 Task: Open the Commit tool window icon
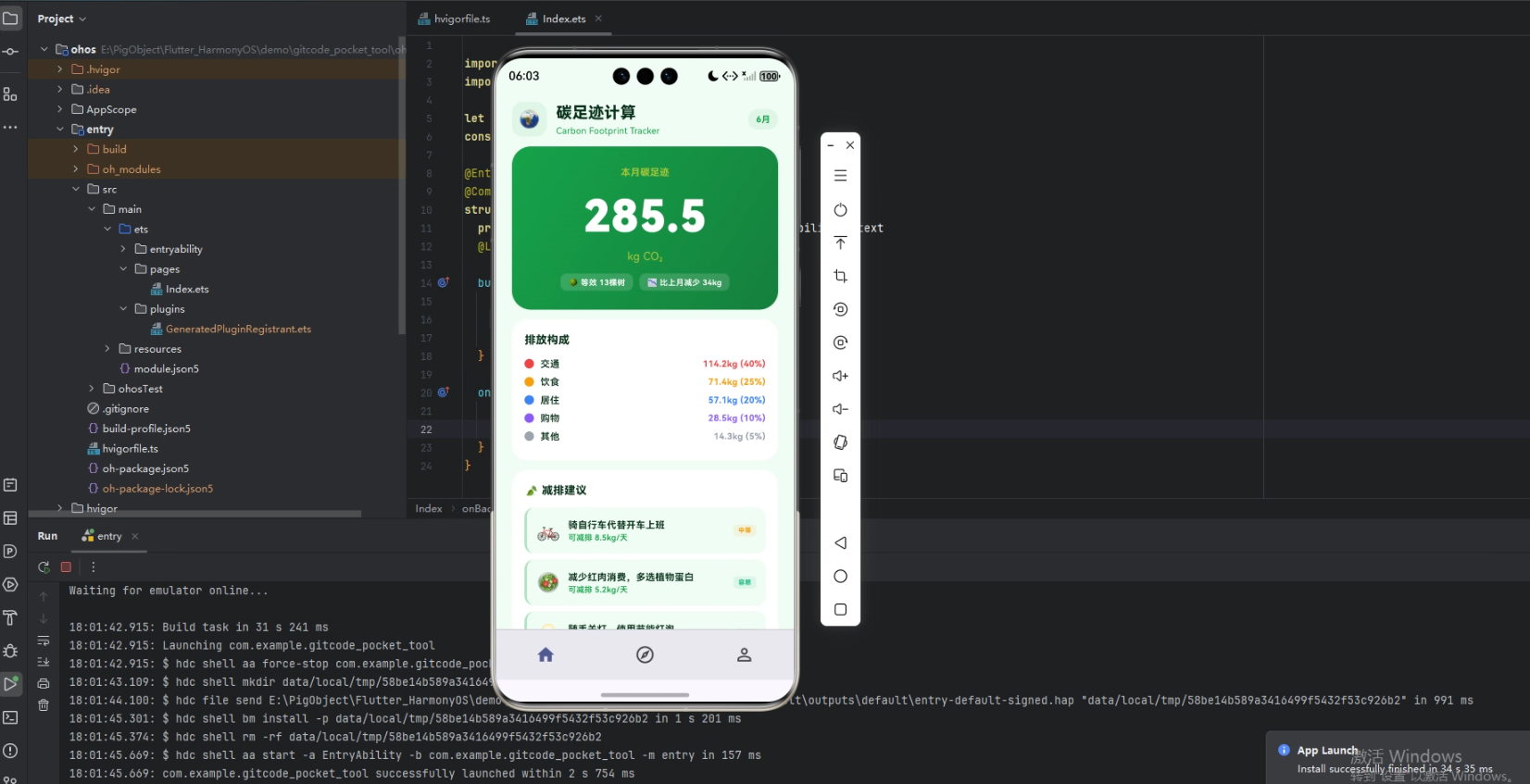[x=10, y=51]
